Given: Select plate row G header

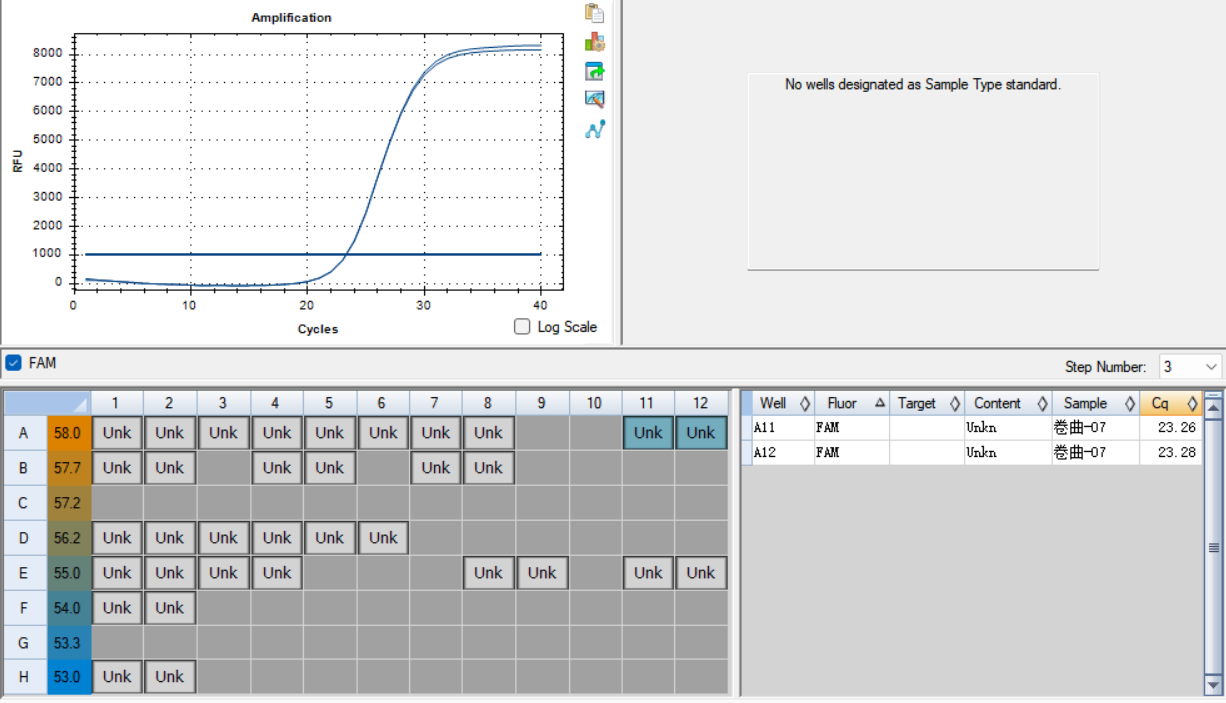Looking at the screenshot, I should tap(24, 642).
